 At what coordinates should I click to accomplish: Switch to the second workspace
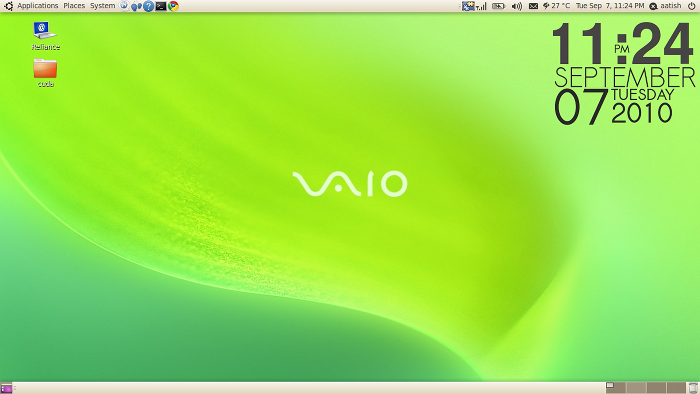636,388
